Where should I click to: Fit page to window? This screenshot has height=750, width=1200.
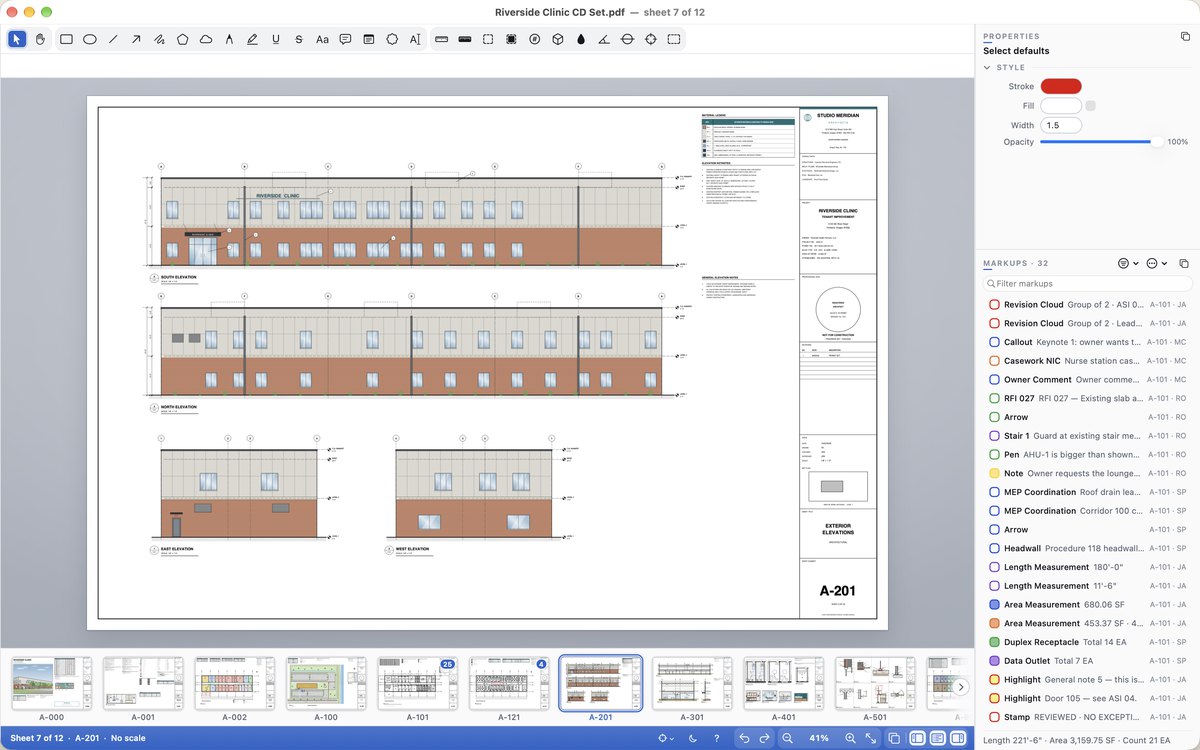[x=871, y=738]
